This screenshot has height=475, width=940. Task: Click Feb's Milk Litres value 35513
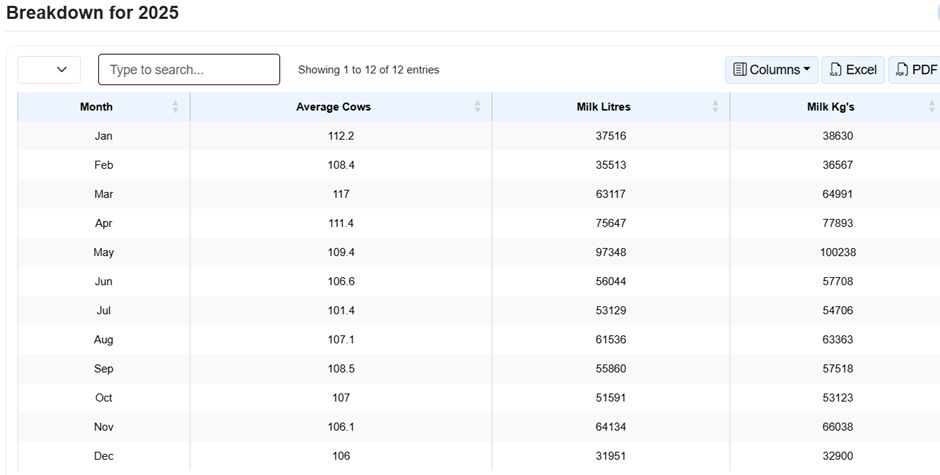coord(609,165)
